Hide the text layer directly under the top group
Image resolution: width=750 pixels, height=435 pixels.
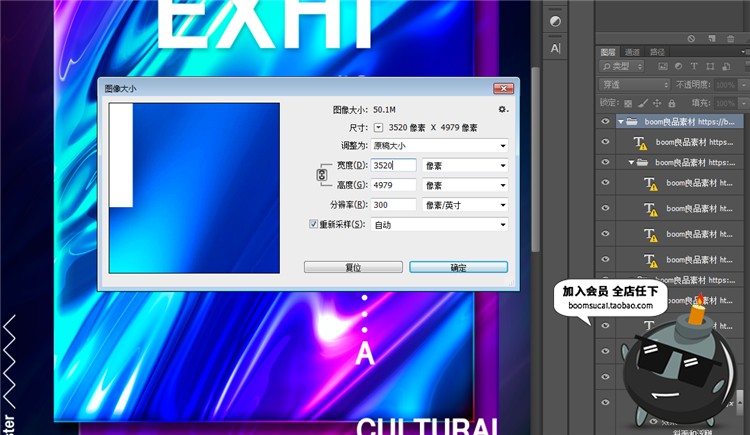tap(605, 142)
